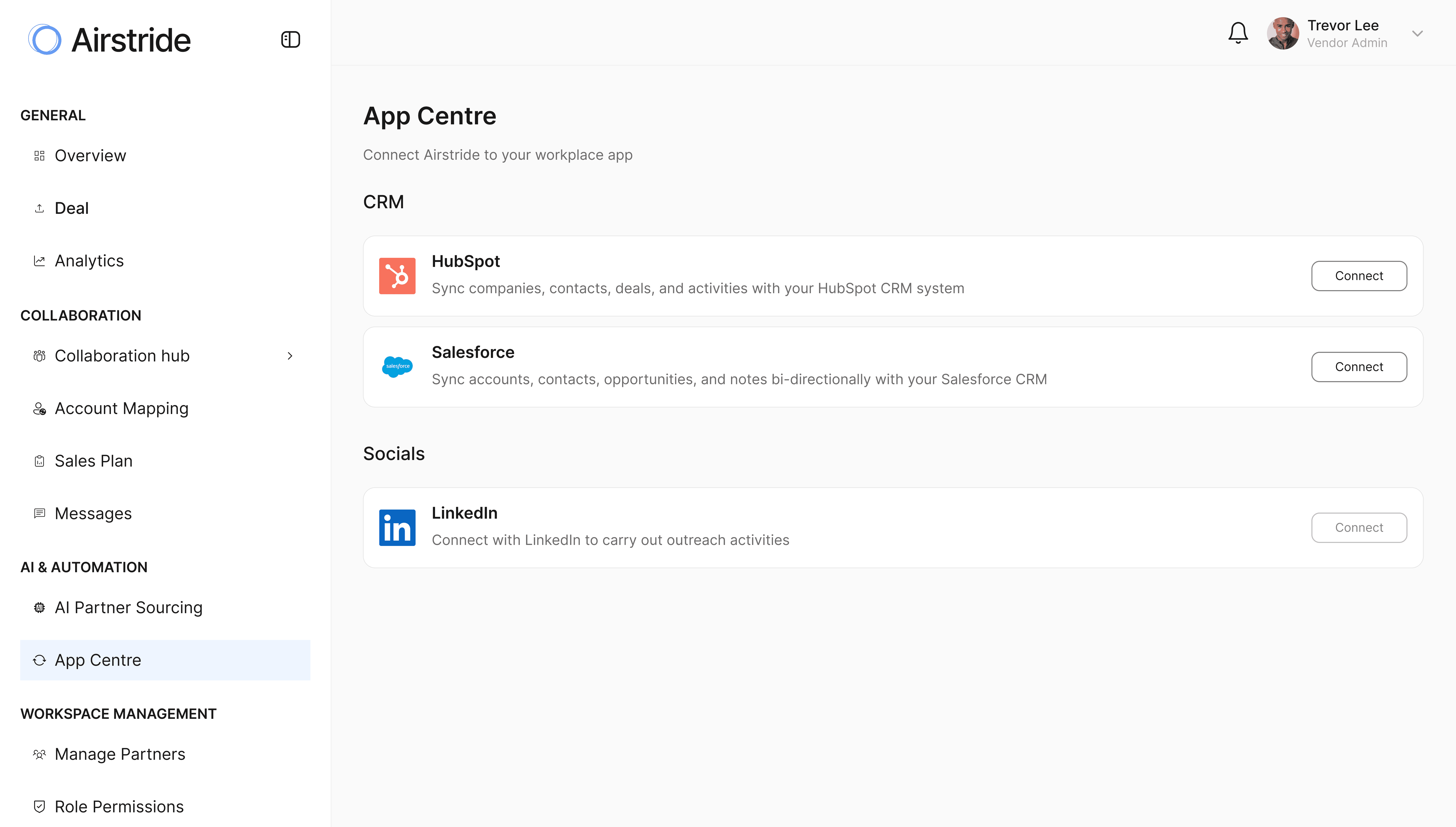
Task: Click the Account Mapping icon
Action: coord(39,408)
